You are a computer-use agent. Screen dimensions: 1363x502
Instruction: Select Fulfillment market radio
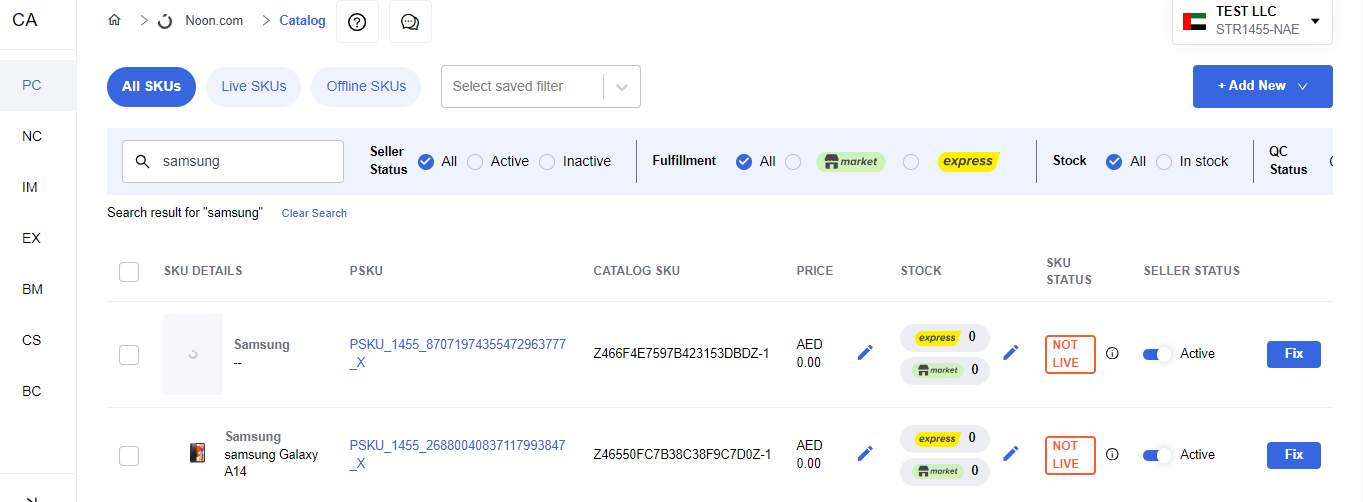[x=793, y=161]
